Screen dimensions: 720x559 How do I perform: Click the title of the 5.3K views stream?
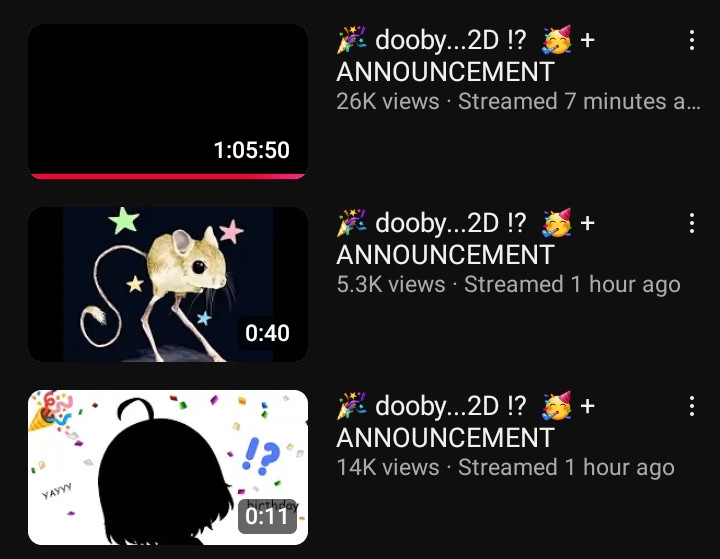(466, 239)
